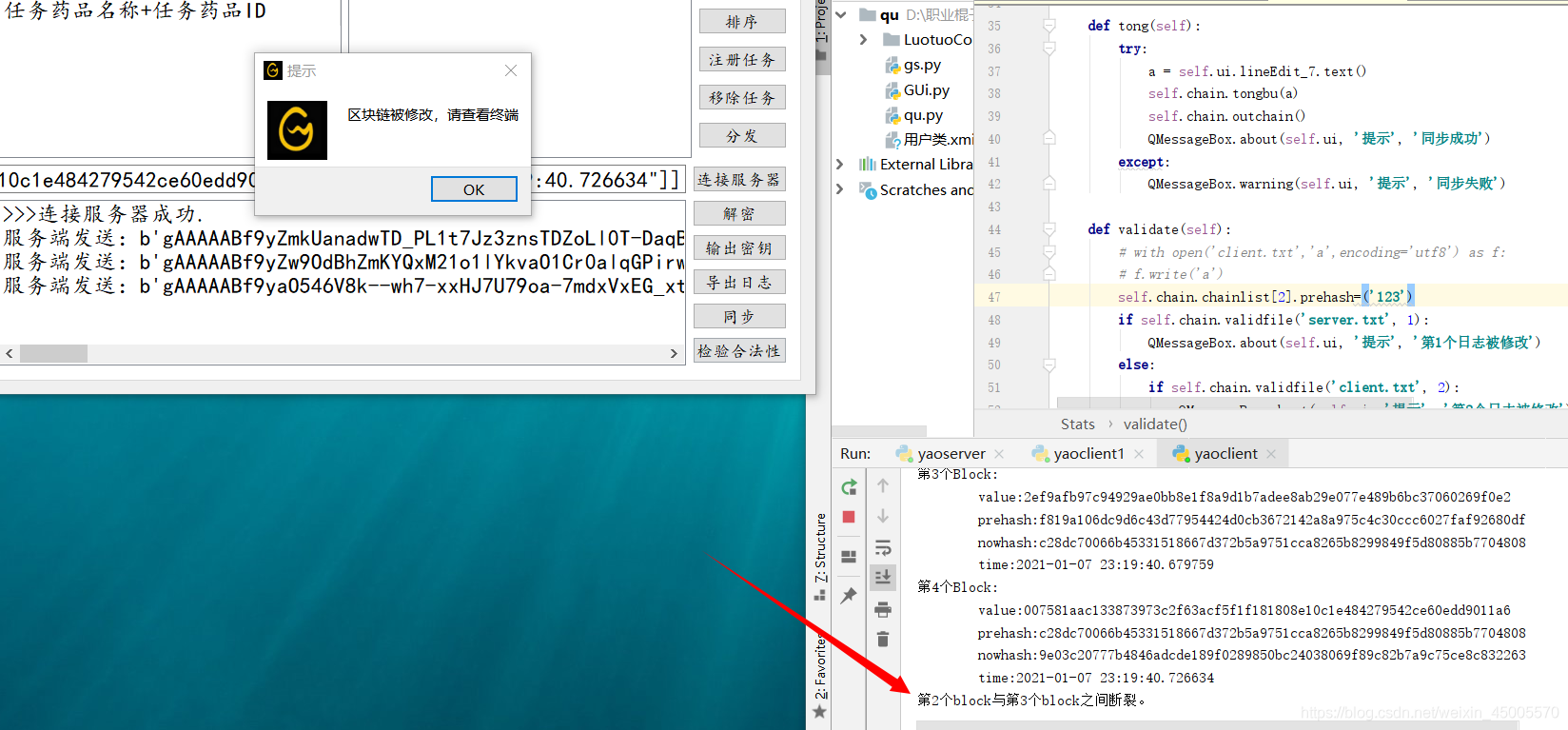1568x730 pixels.
Task: Place cursor on prehash='123' line
Action: click(x=1265, y=297)
